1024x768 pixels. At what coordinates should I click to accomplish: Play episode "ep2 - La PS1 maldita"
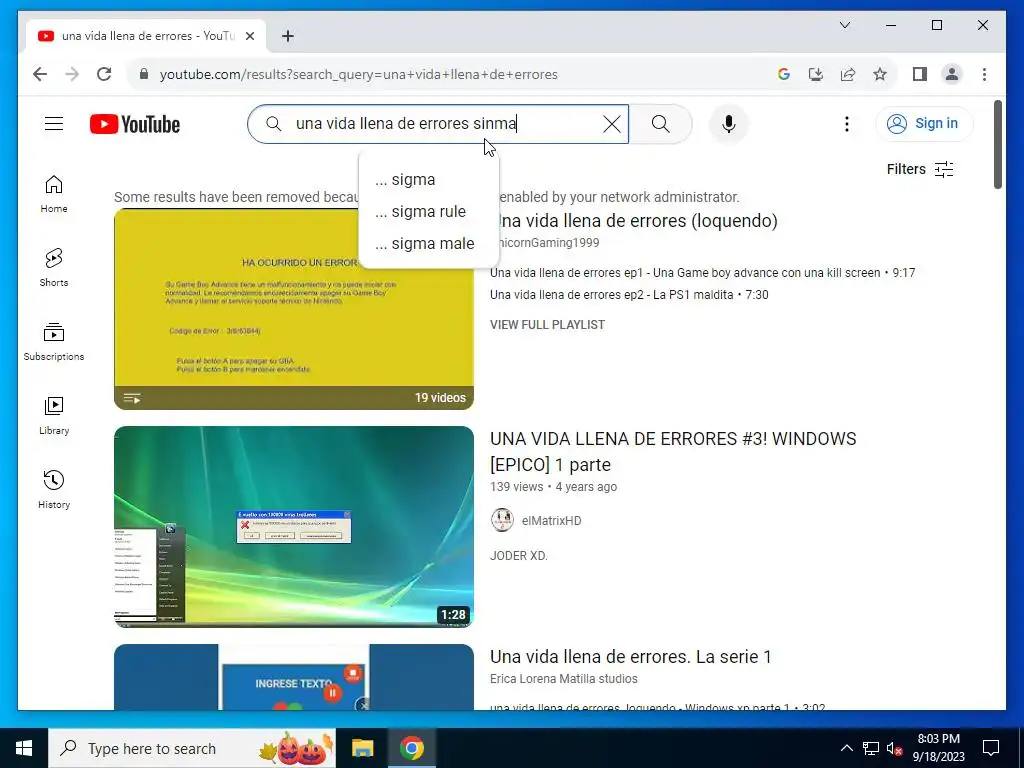click(629, 295)
